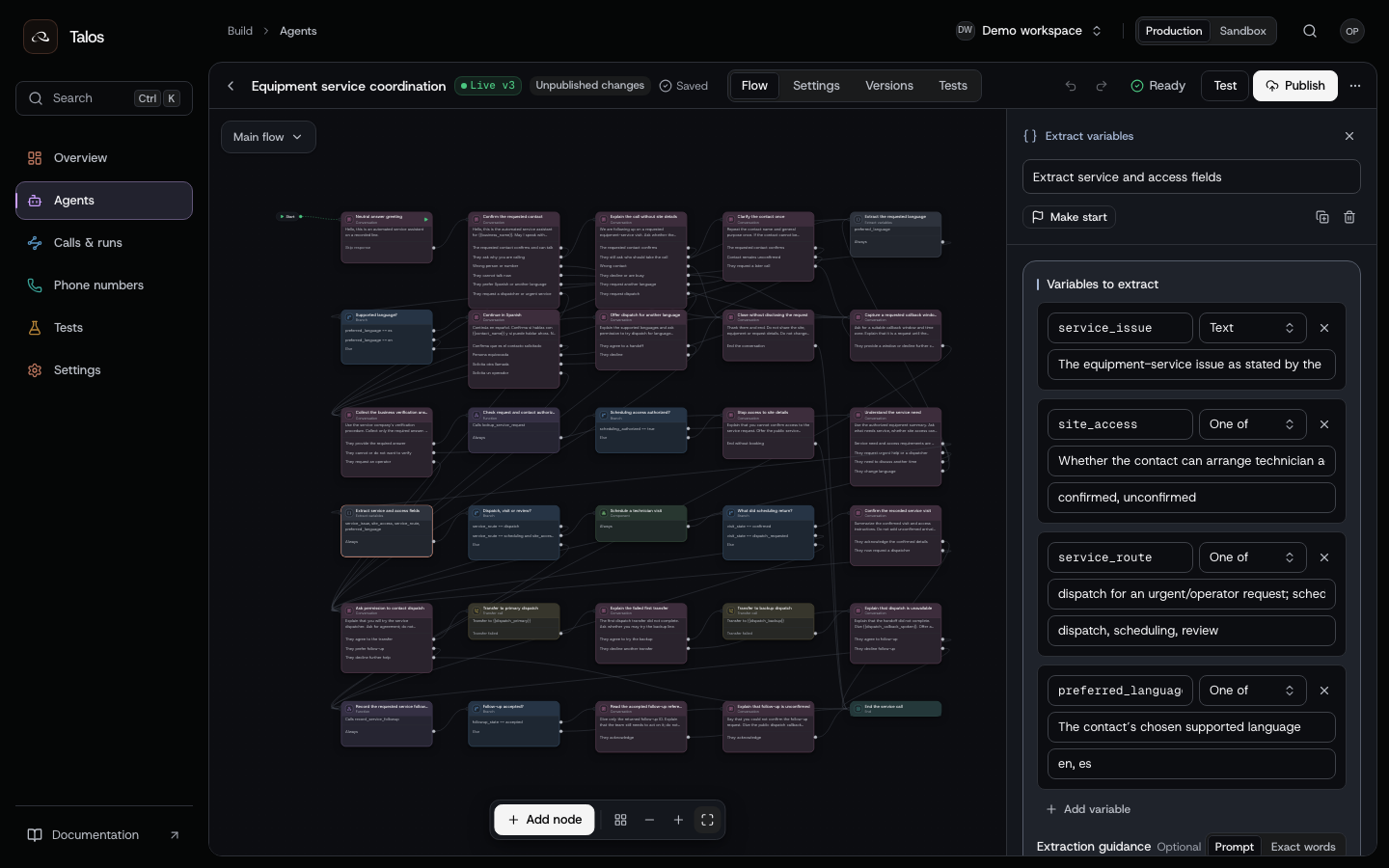Change service_route type dropdown
The height and width of the screenshot is (868, 1389).
(1252, 557)
